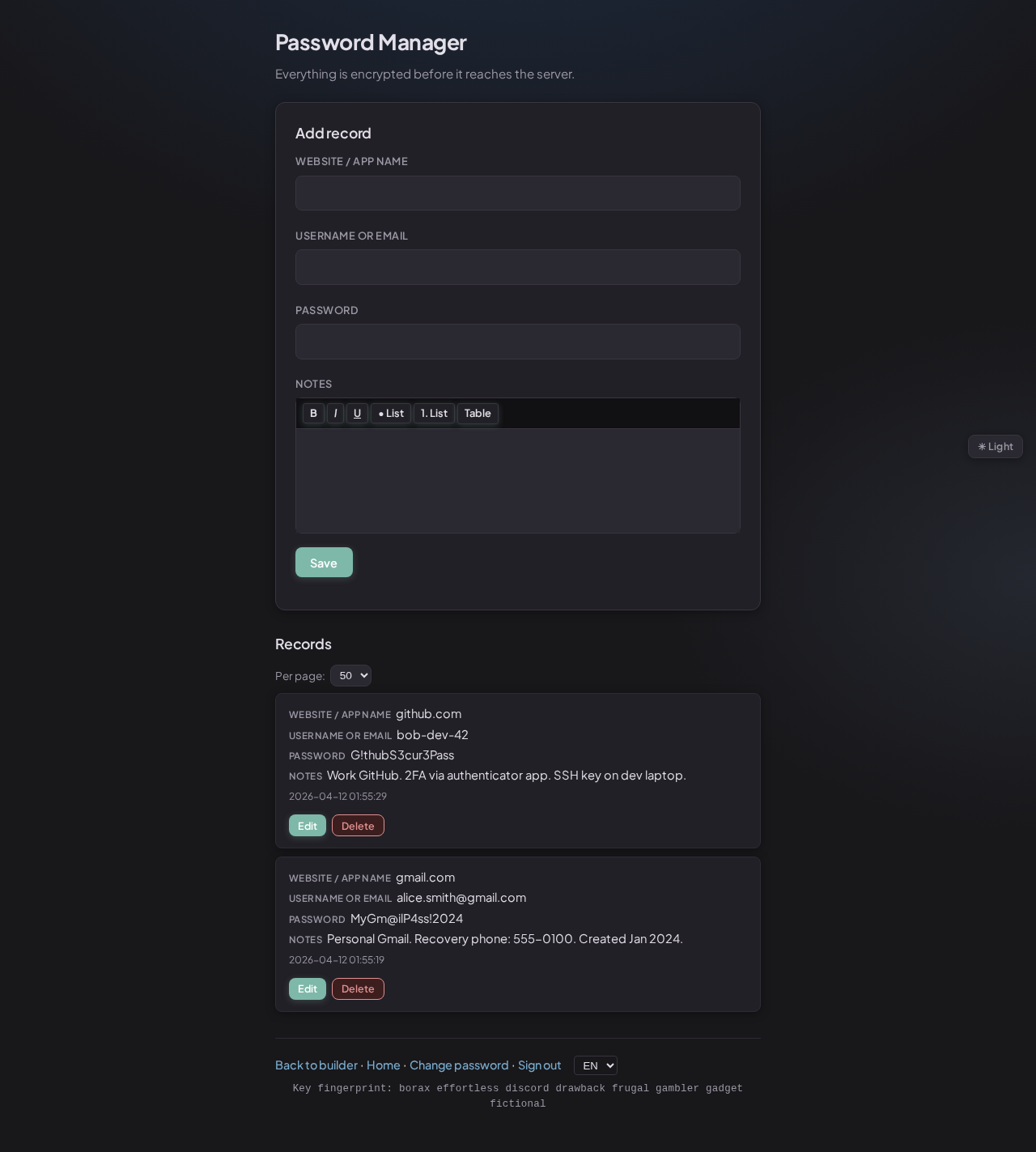Switch to Light theme
Screen dimensions: 1036x1152
[x=995, y=447]
